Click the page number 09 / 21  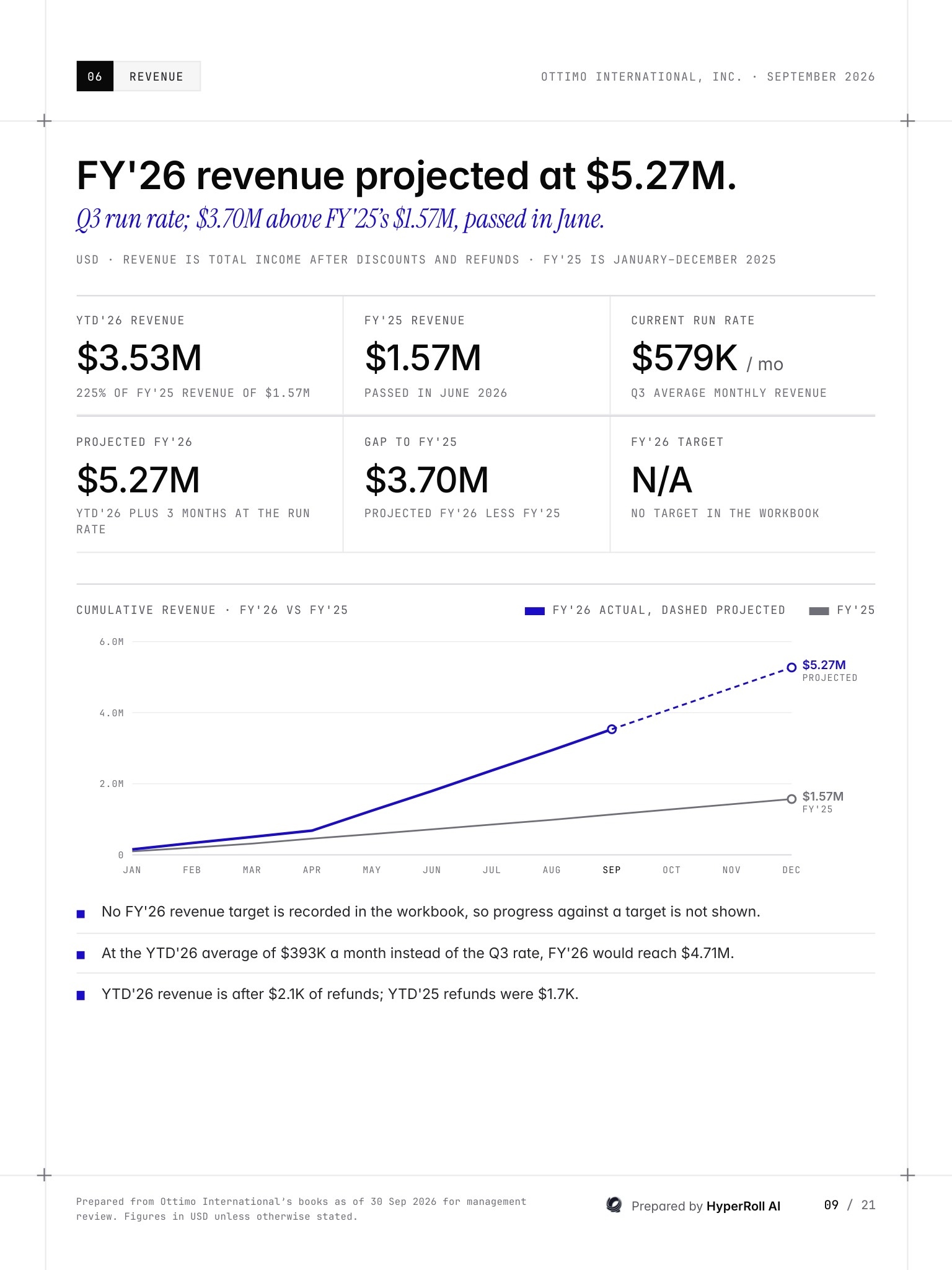[850, 1205]
